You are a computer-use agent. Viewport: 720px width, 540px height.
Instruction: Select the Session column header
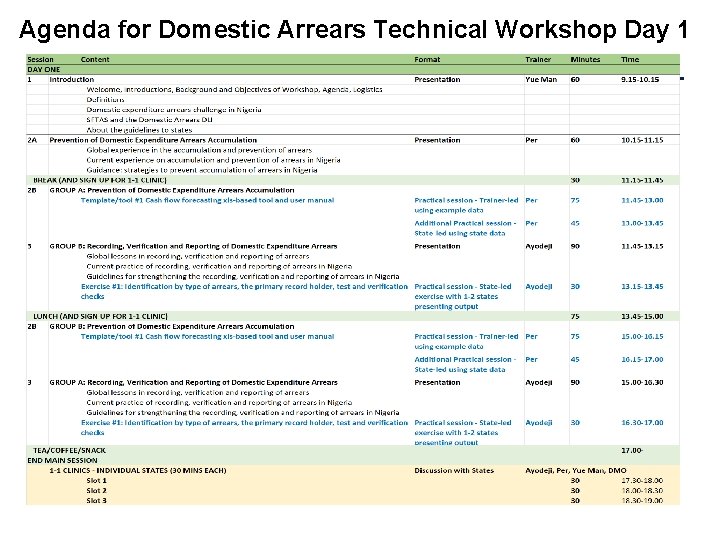click(40, 59)
